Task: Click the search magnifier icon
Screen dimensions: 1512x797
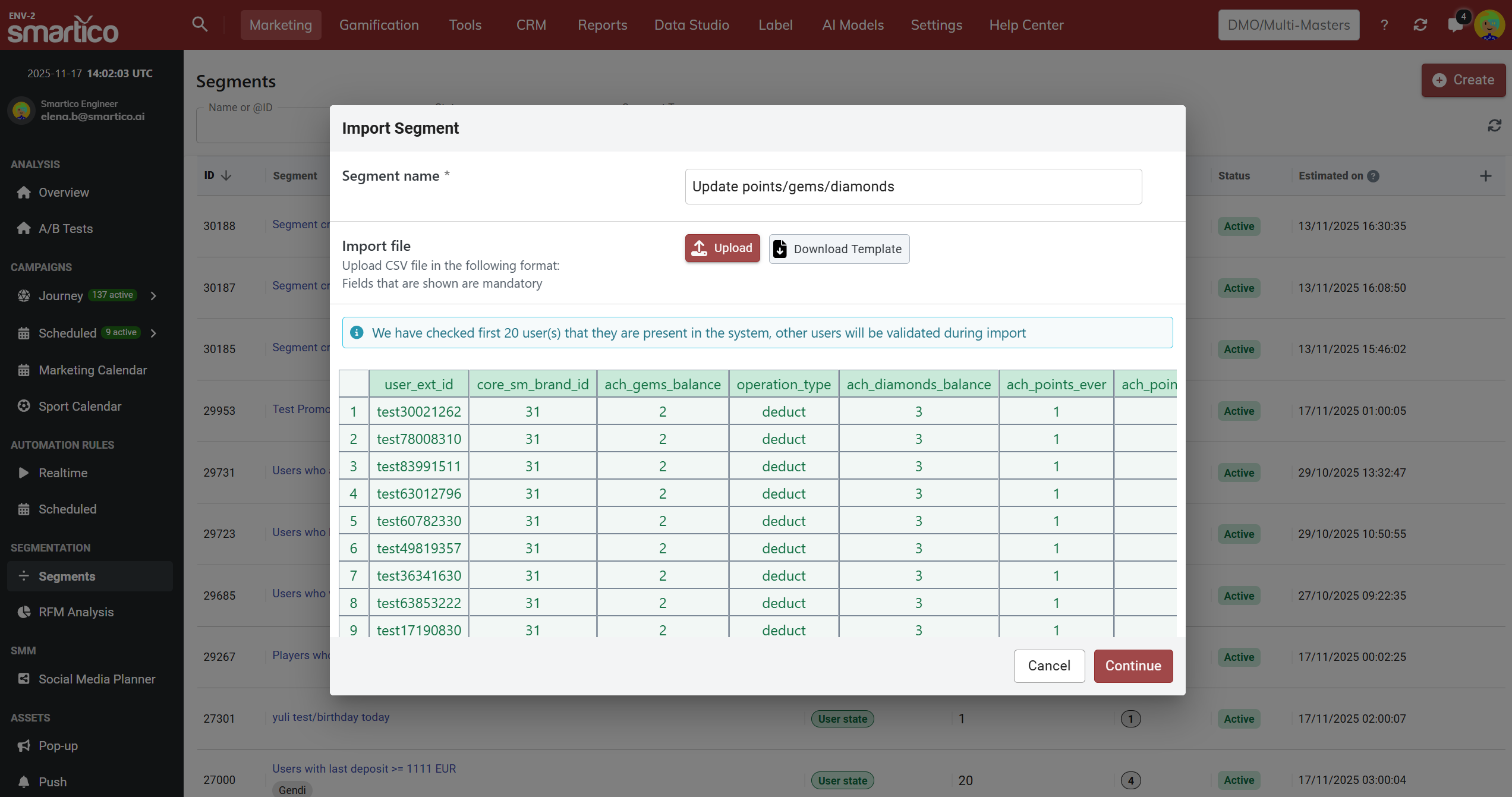Action: [x=200, y=24]
